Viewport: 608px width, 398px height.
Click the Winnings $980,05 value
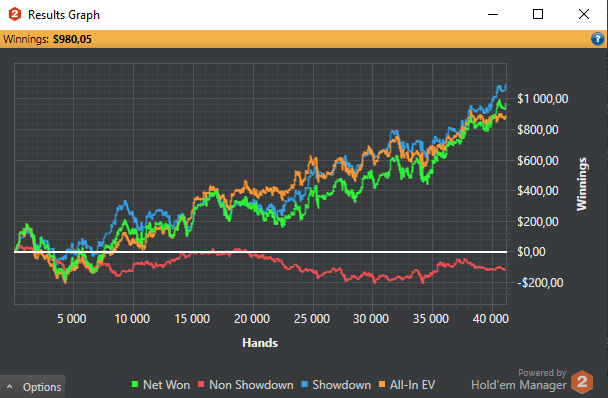point(72,39)
